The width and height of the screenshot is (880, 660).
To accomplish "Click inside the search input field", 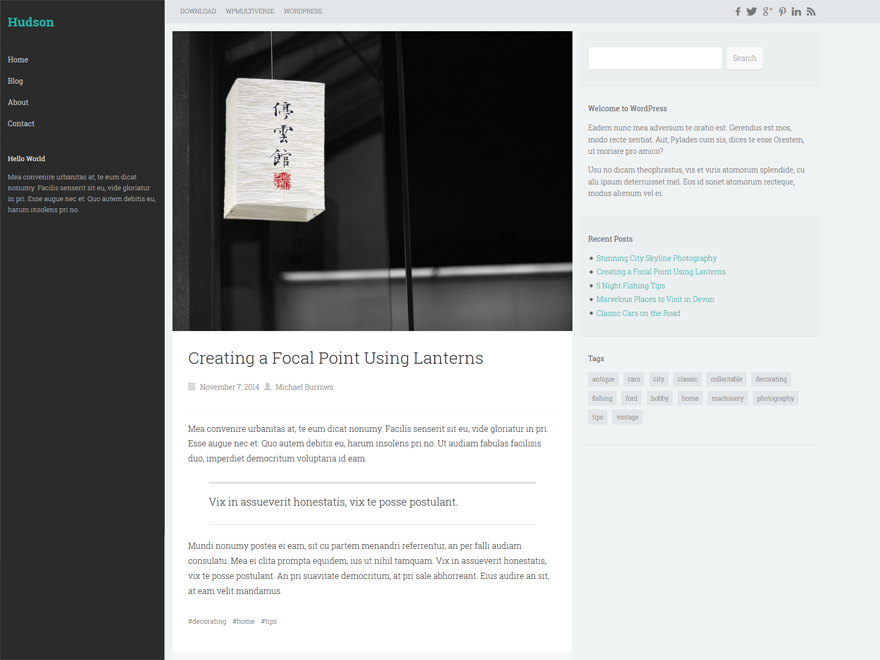I will point(655,58).
